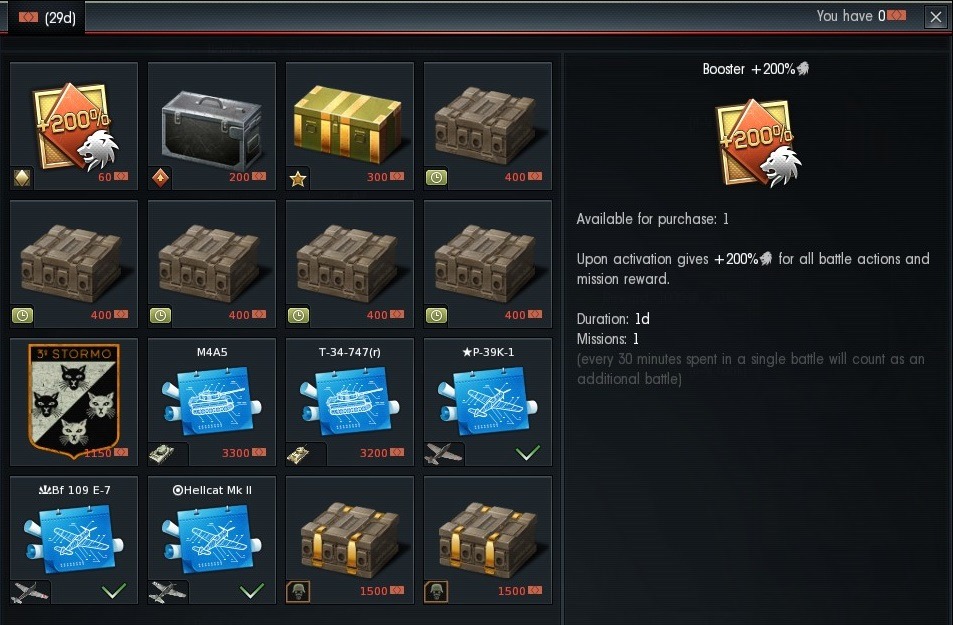The height and width of the screenshot is (625, 953).
Task: Select the Bf 109 E-7 blueprint
Action: 74,540
